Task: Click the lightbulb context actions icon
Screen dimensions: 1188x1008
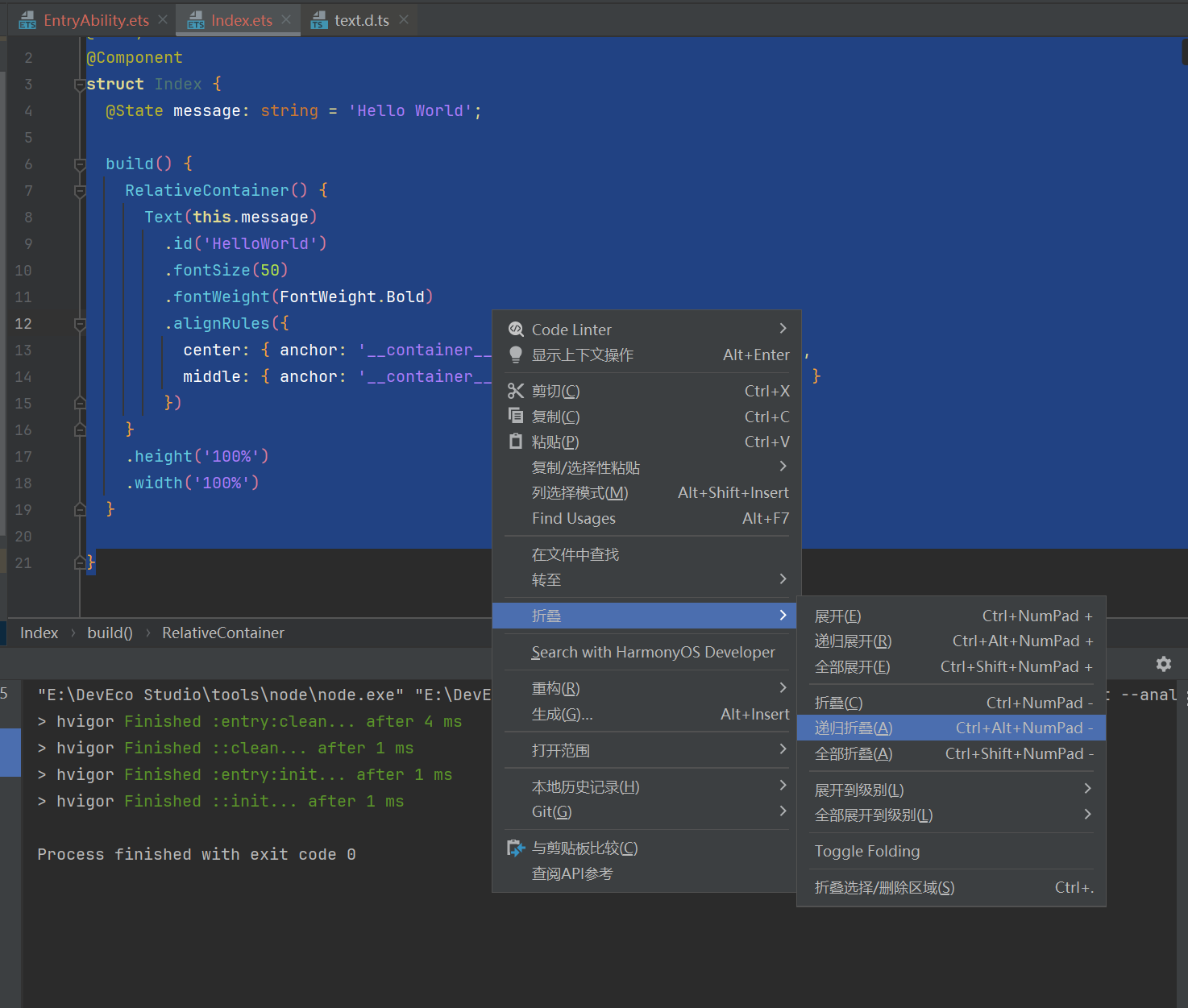Action: click(x=516, y=355)
